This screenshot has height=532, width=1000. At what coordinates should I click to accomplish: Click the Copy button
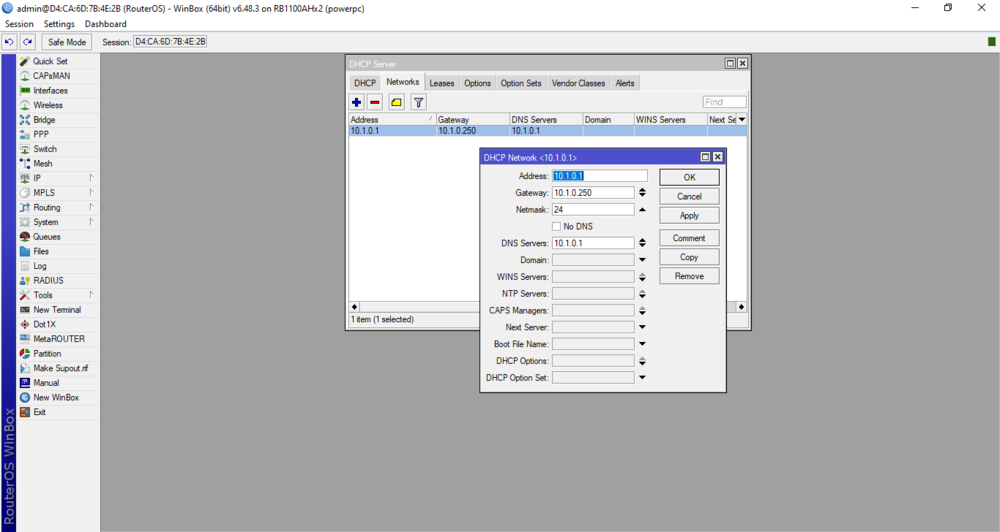[689, 257]
